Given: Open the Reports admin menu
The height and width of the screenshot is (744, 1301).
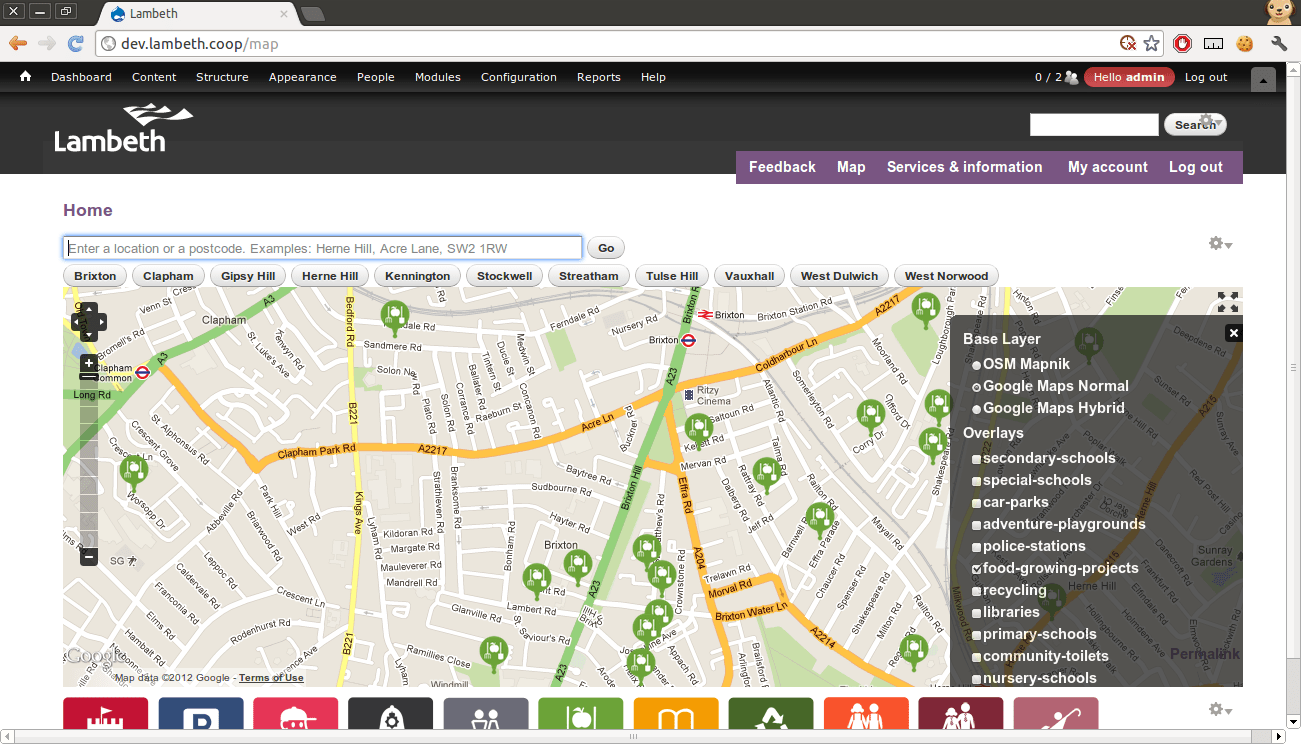Looking at the screenshot, I should click(599, 77).
